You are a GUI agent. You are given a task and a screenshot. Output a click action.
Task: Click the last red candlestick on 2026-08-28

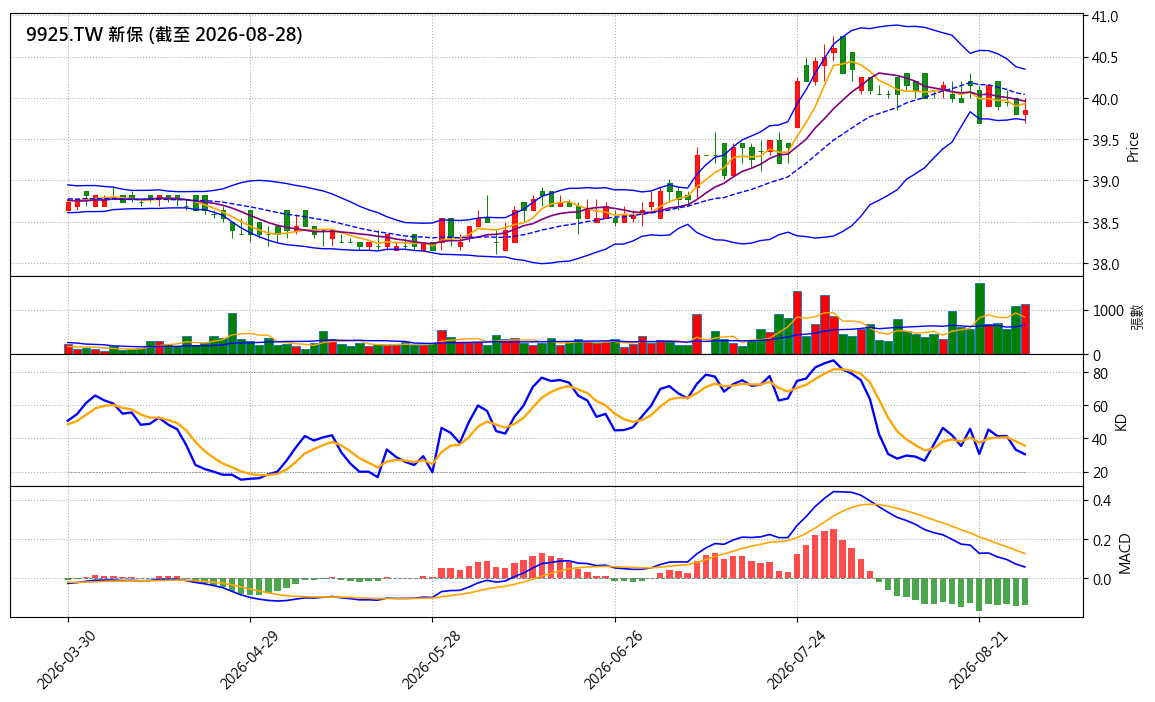point(1025,113)
